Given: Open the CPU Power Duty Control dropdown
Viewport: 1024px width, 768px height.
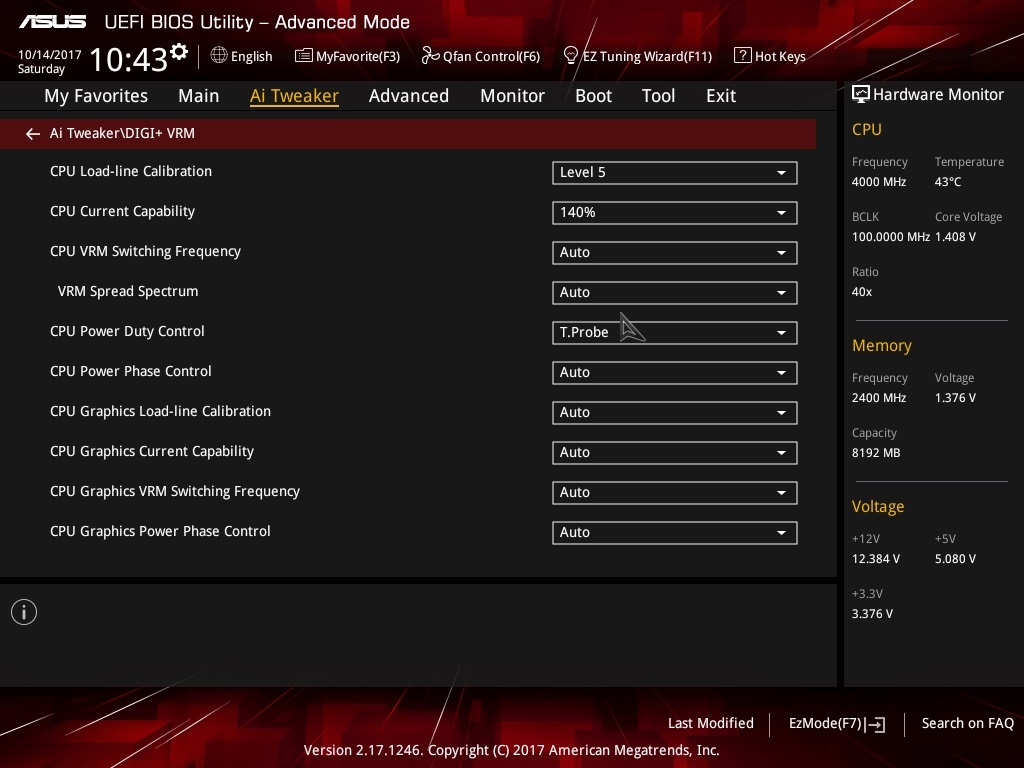Looking at the screenshot, I should [x=674, y=332].
